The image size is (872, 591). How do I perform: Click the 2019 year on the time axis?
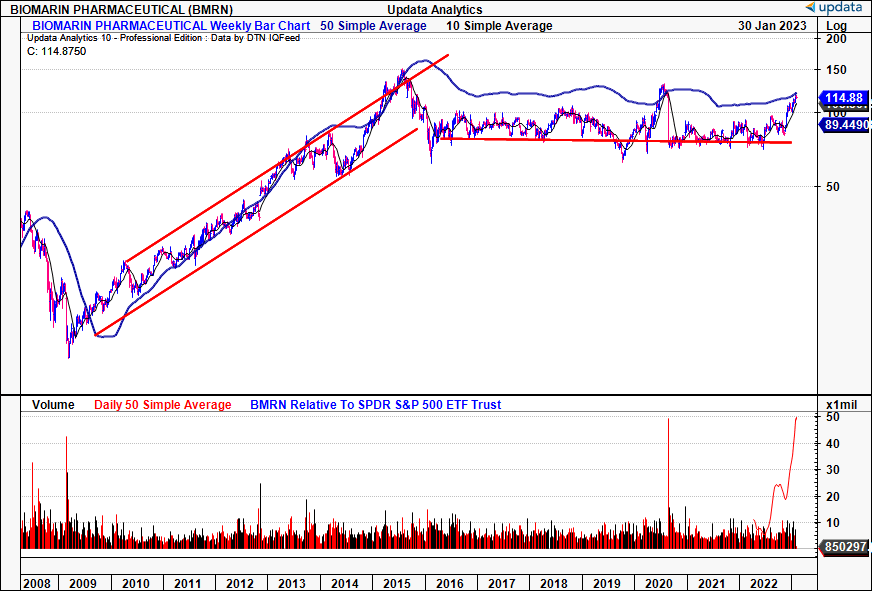[606, 584]
